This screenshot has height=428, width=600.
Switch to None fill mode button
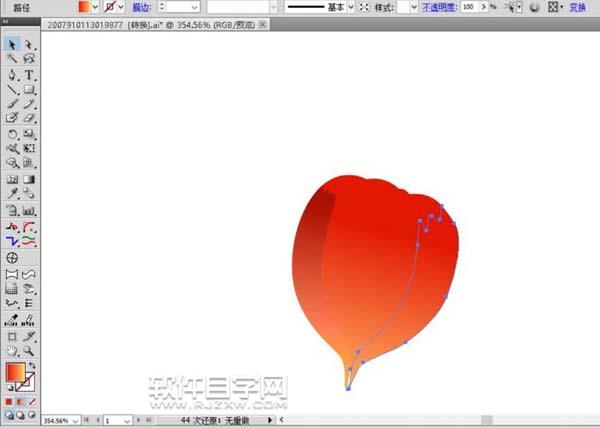[33, 402]
